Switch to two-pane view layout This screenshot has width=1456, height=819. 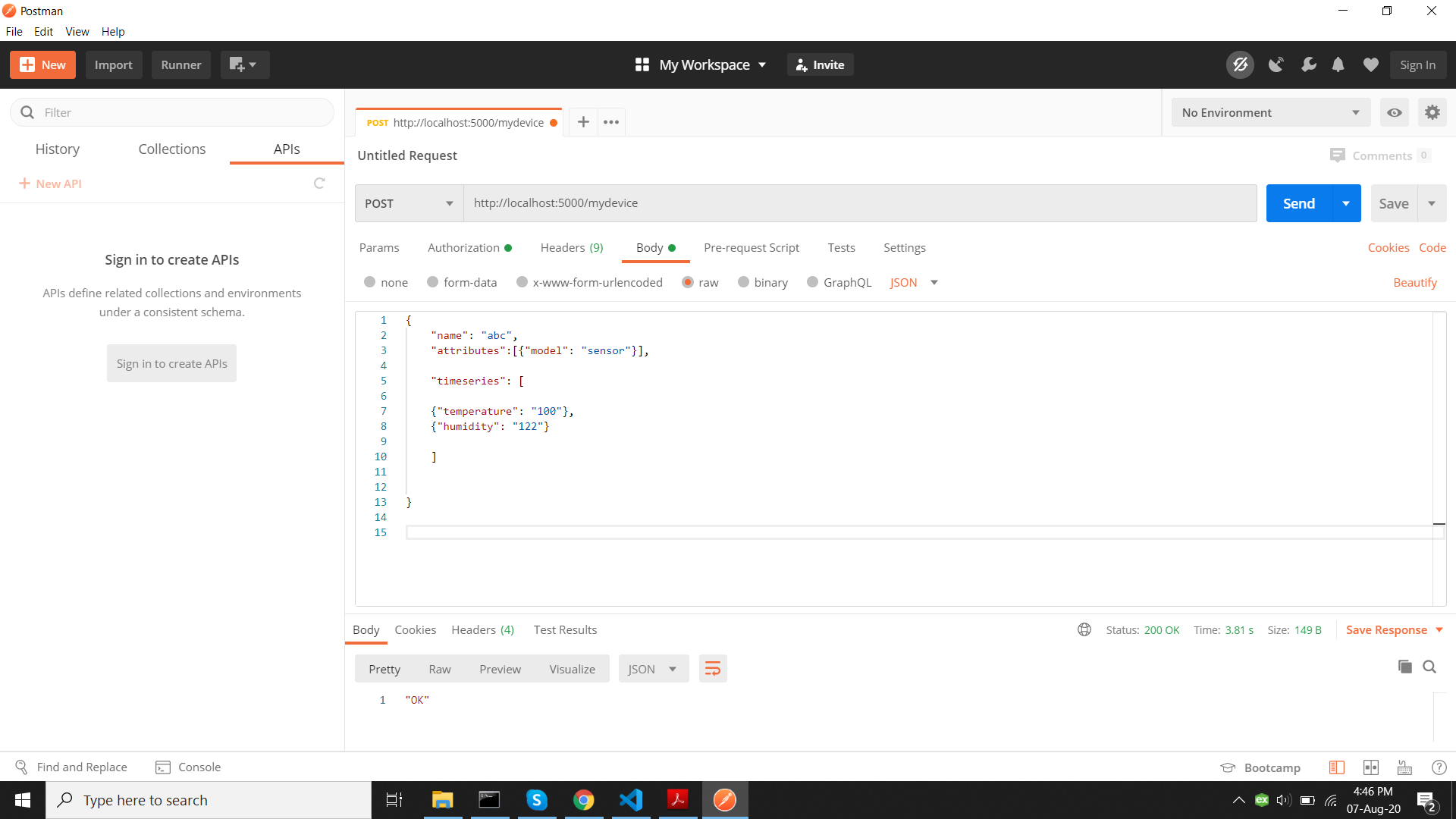coord(1371,767)
